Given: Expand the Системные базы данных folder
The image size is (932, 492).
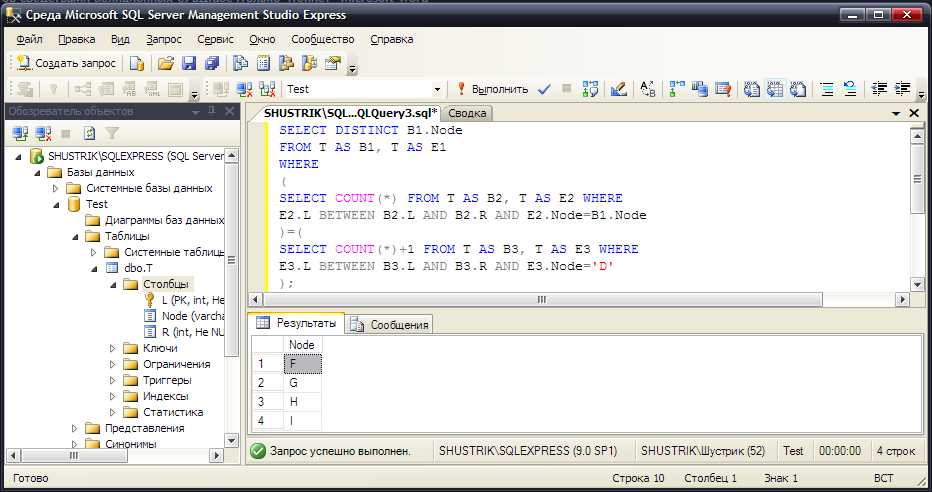Looking at the screenshot, I should coord(55,188).
